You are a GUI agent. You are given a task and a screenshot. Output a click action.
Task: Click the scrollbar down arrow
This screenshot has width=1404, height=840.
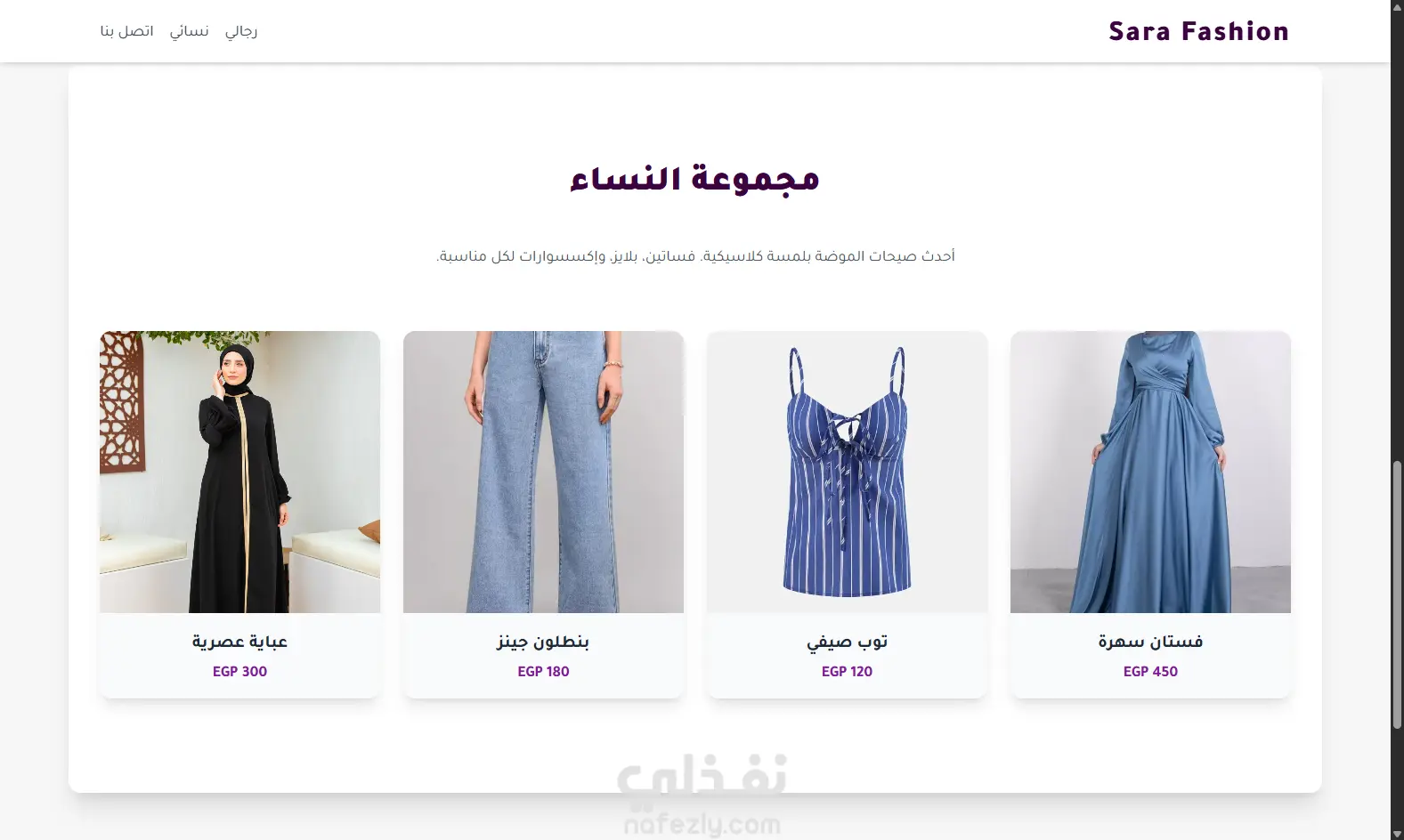click(x=1397, y=833)
